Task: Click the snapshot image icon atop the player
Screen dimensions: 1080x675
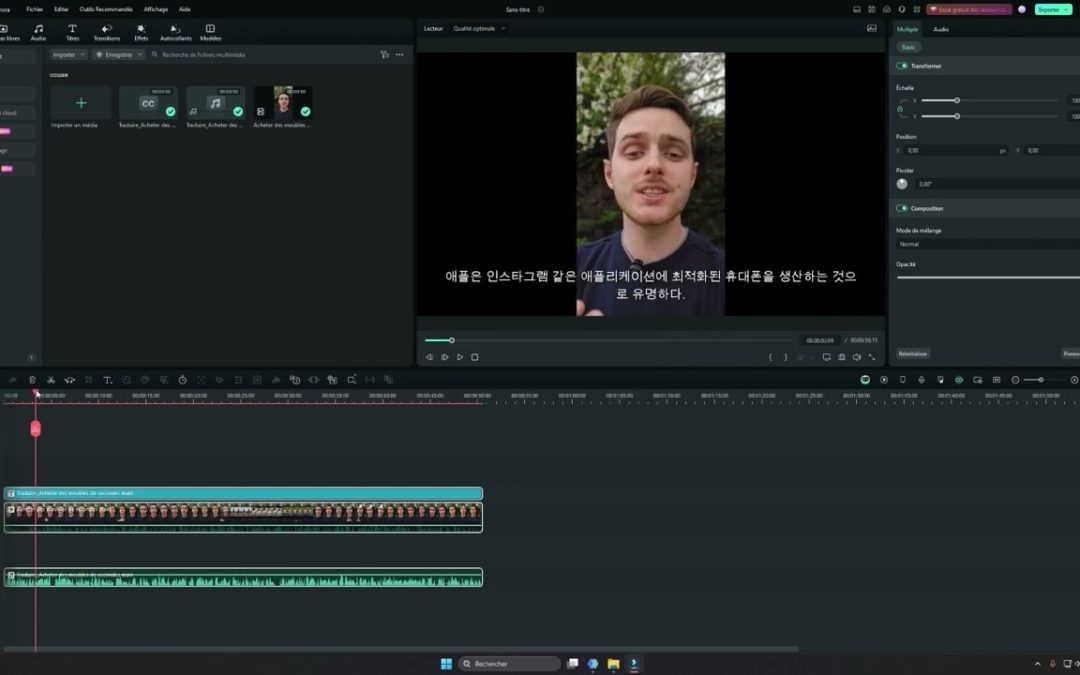Action: click(x=871, y=28)
